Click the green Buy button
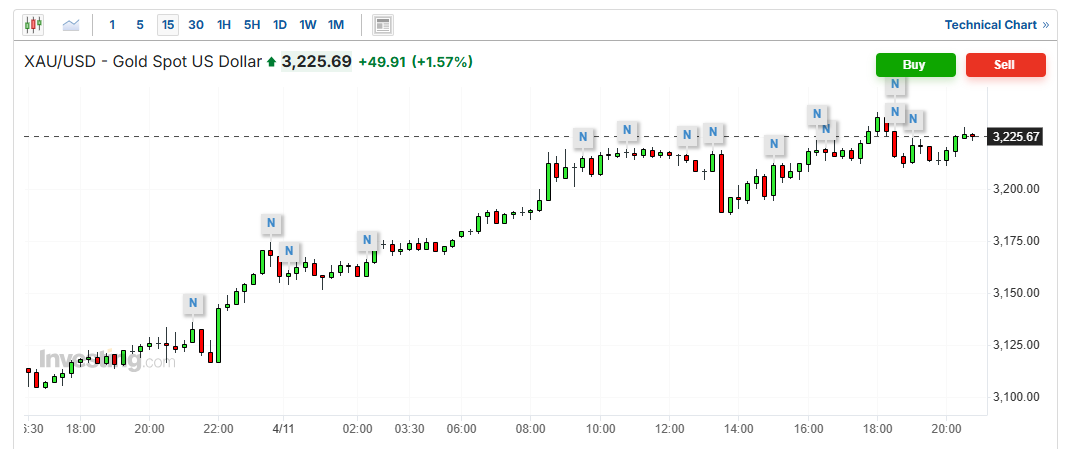The image size is (1071, 449). point(915,65)
